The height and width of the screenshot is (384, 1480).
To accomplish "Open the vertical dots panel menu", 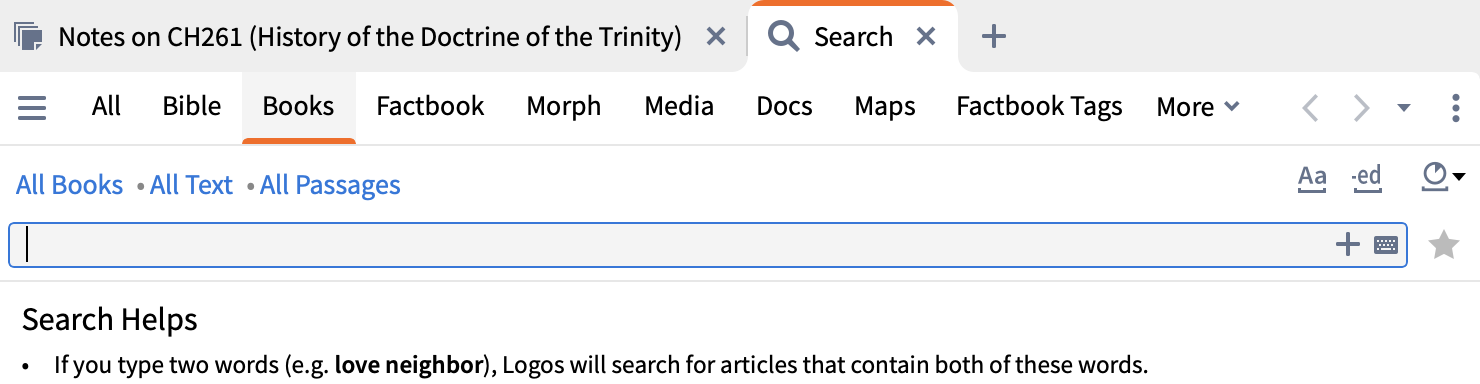I will tap(1455, 107).
